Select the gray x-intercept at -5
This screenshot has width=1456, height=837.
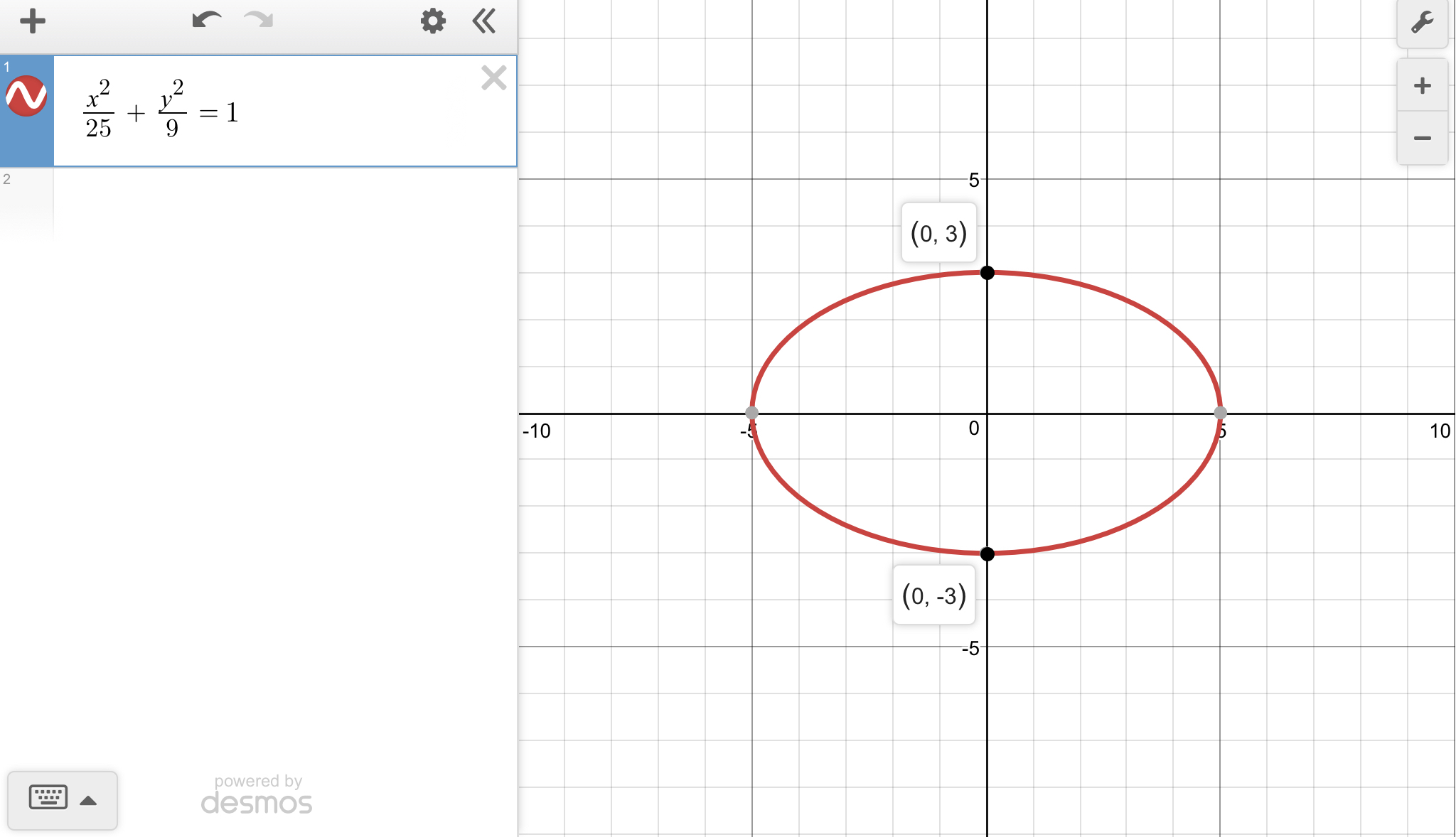tap(751, 413)
